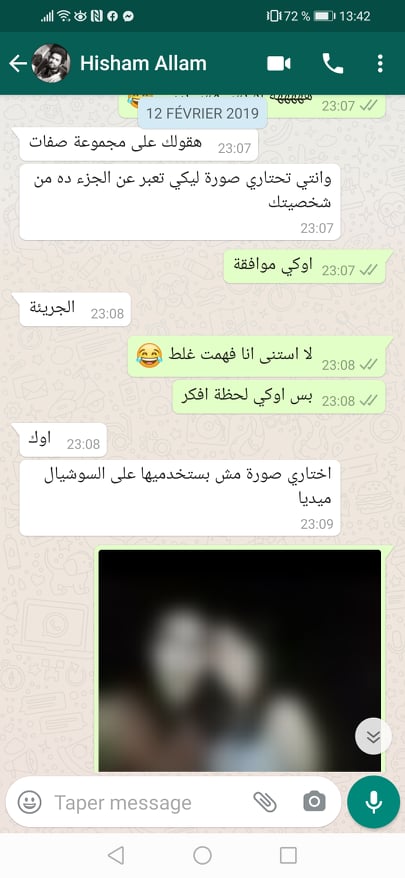Image resolution: width=405 pixels, height=878 pixels.
Task: Start a voice call using phone icon
Action: tap(333, 64)
